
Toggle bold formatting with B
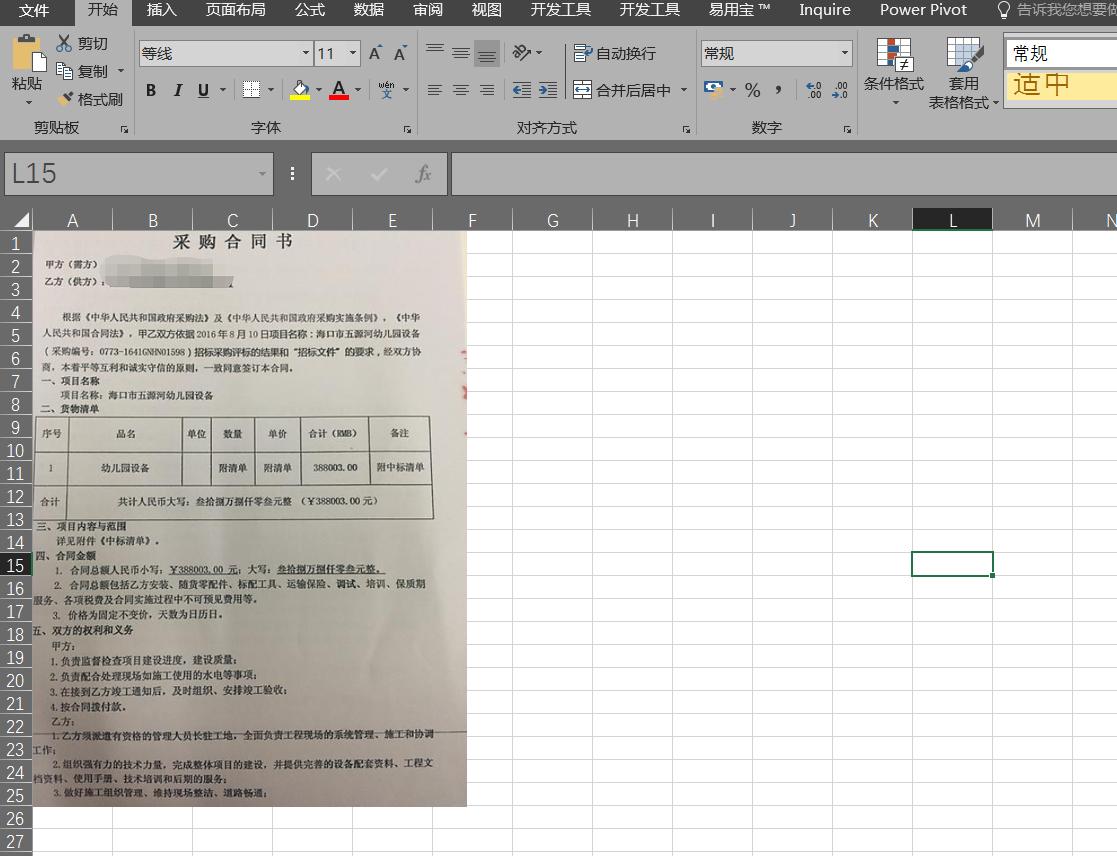pyautogui.click(x=151, y=90)
